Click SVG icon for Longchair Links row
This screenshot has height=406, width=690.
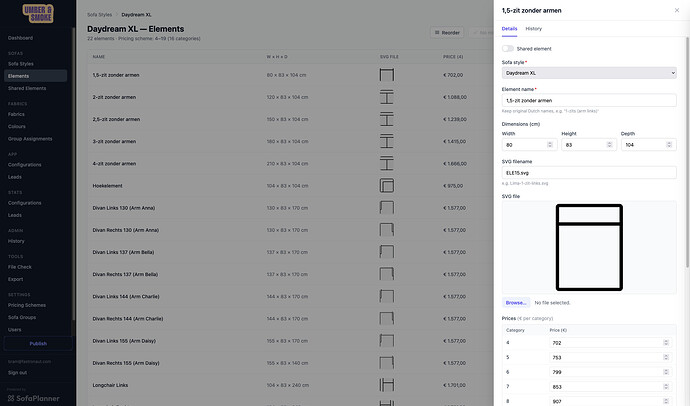click(387, 385)
